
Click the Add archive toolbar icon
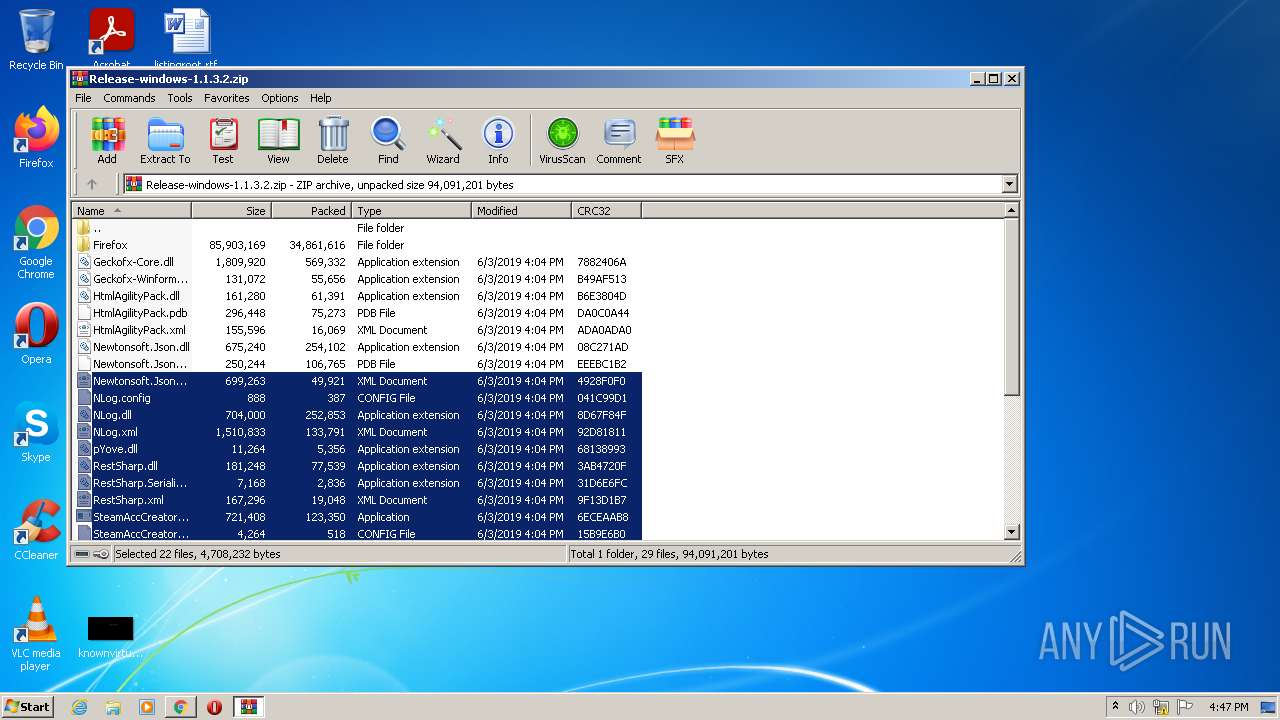point(107,140)
